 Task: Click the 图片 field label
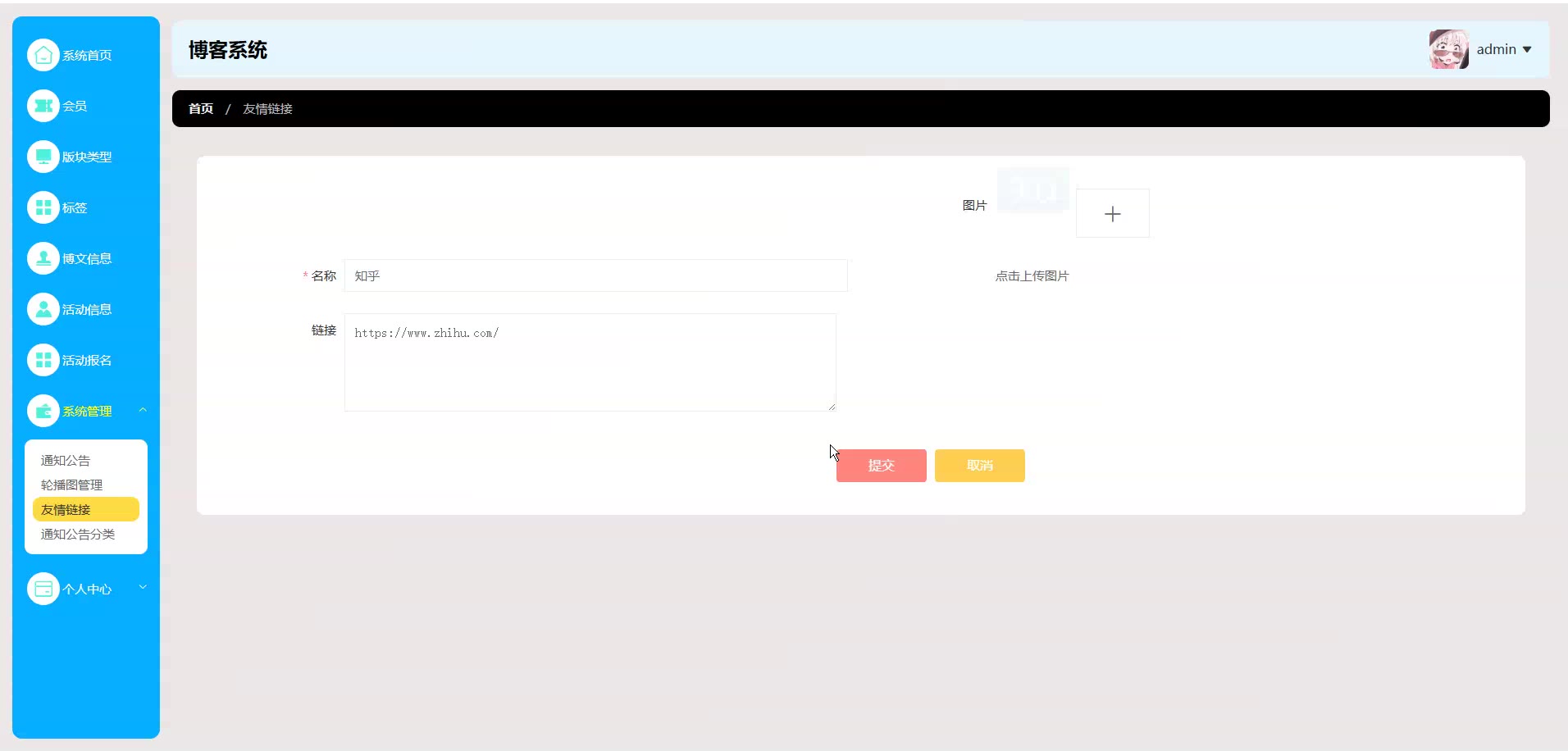(x=974, y=205)
